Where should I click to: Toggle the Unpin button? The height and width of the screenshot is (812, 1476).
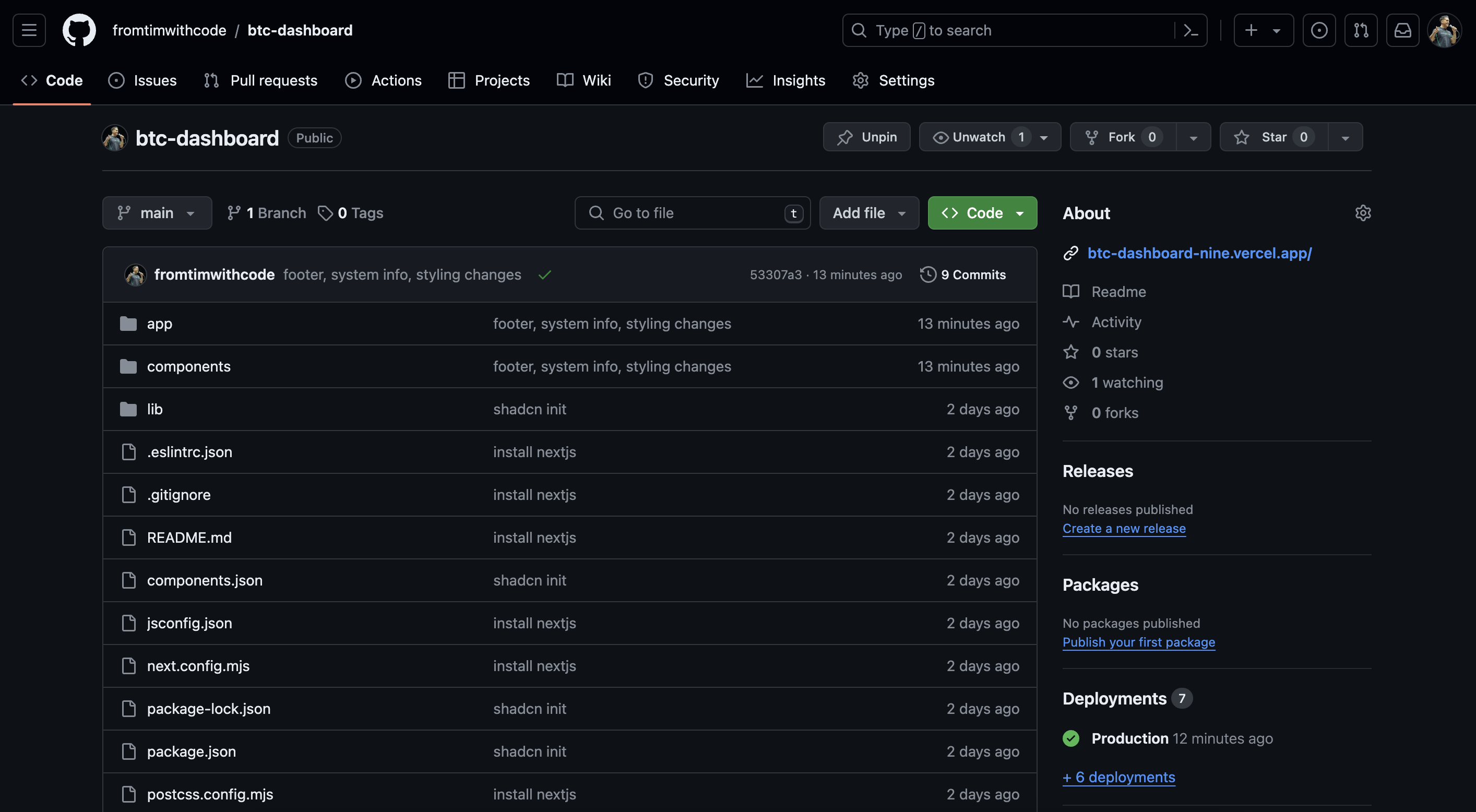(867, 136)
